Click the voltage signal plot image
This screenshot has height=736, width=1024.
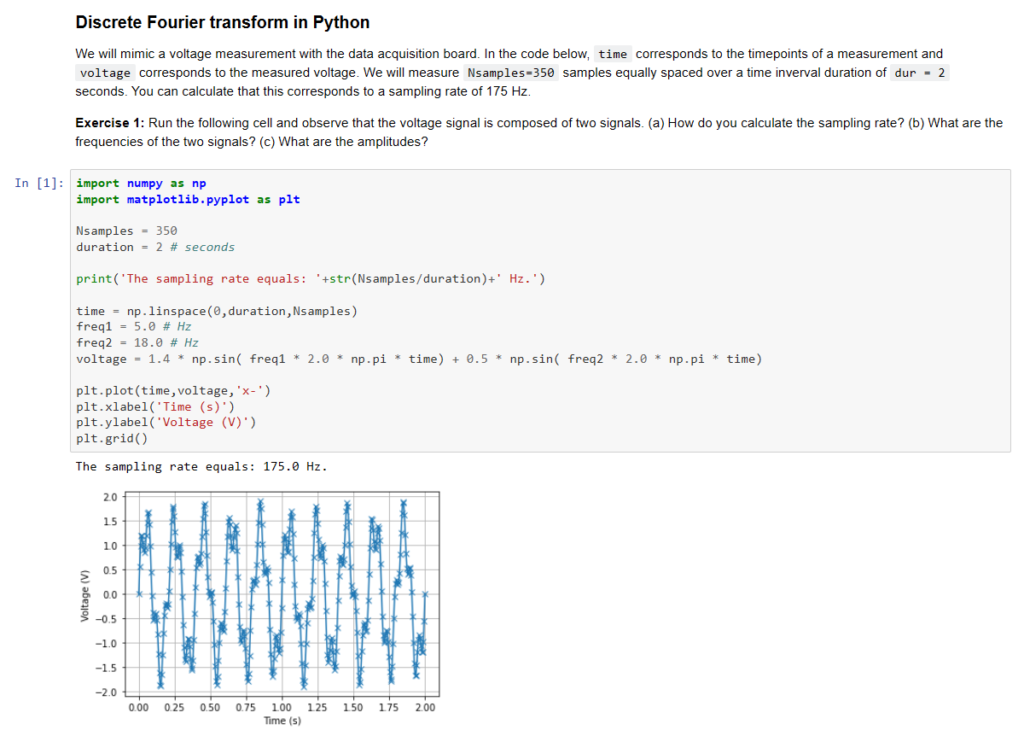pyautogui.click(x=282, y=594)
